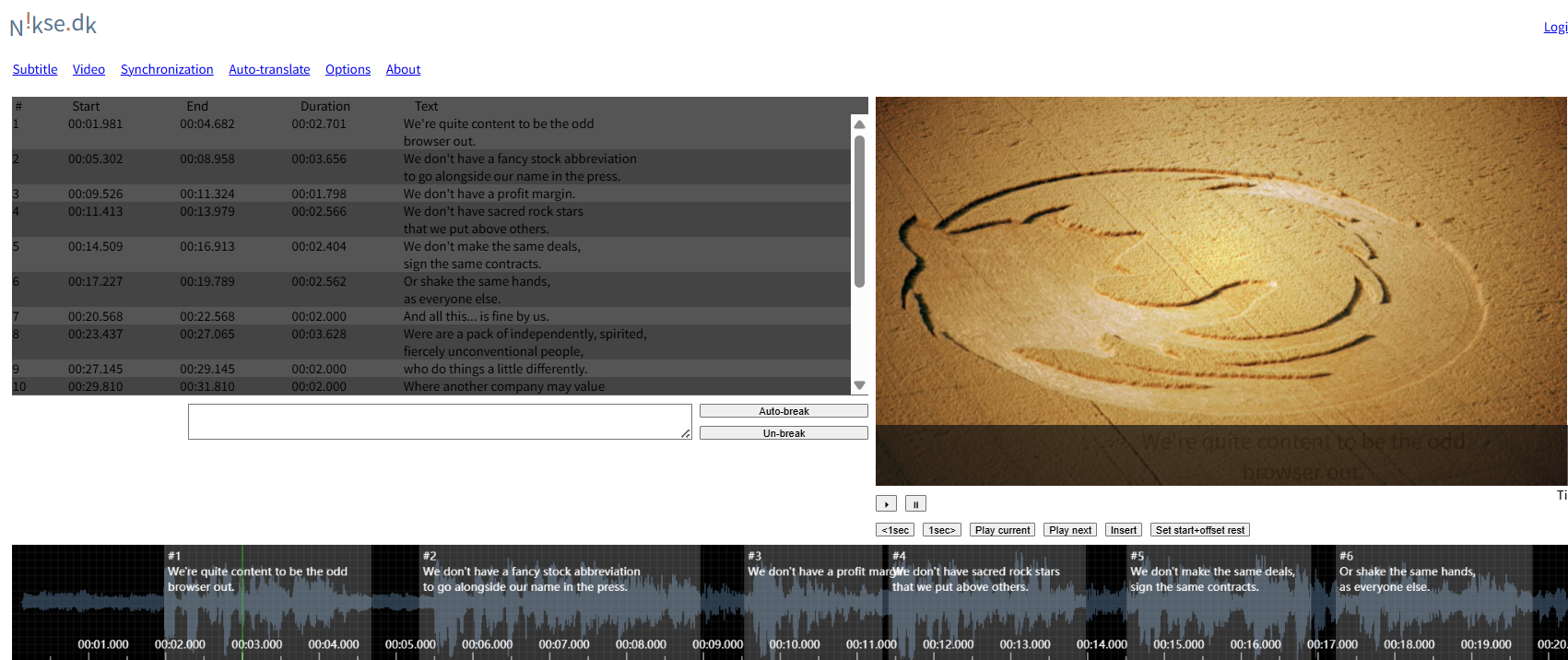Open the Auto-translate menu
The width and height of the screenshot is (1568, 660).
click(269, 69)
